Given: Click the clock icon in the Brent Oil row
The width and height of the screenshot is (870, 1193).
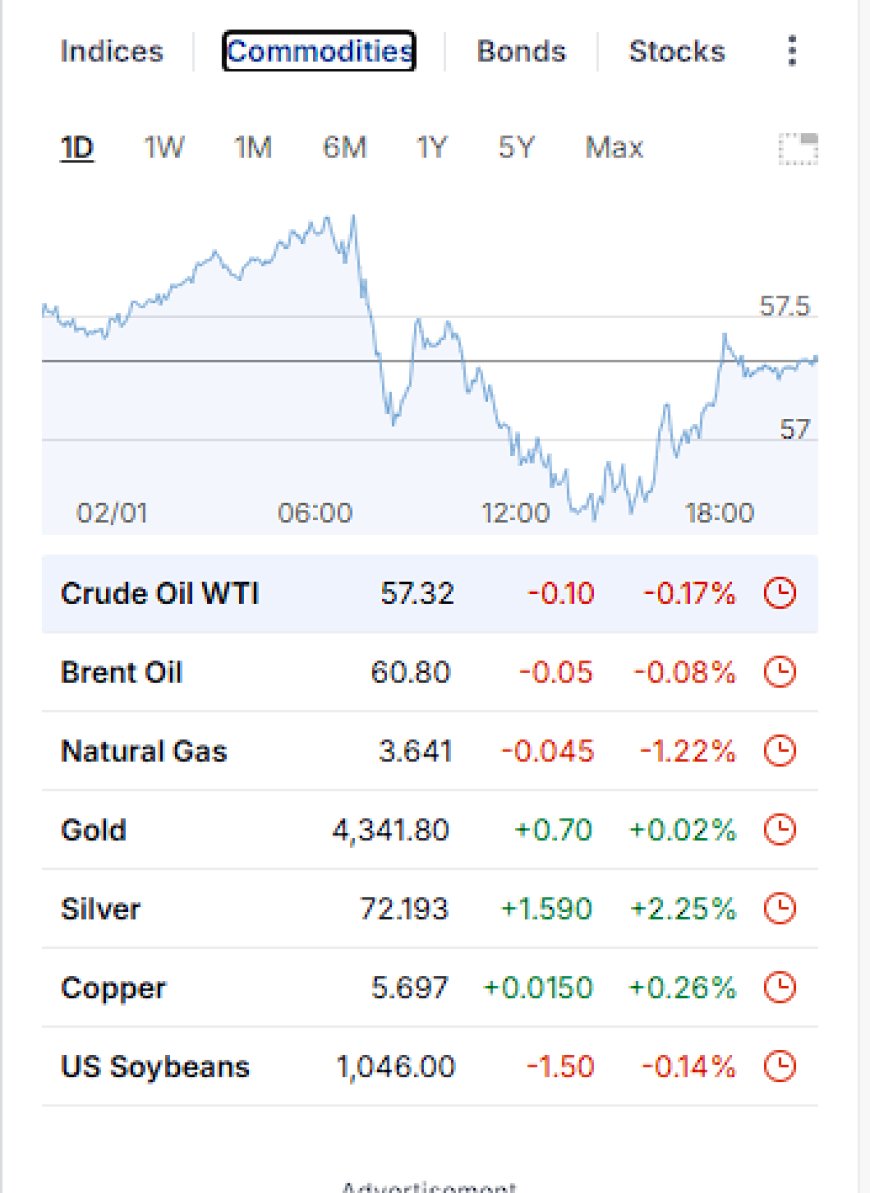Looking at the screenshot, I should 779,672.
